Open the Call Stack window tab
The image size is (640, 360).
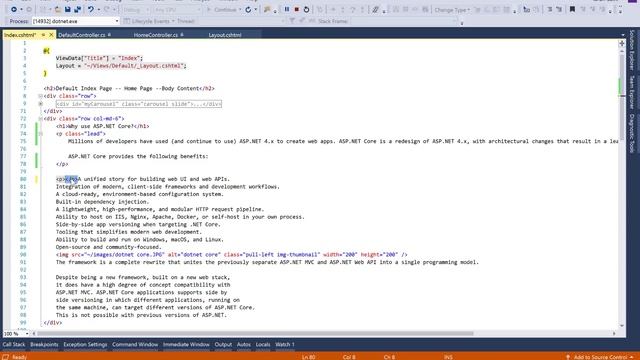[13, 344]
